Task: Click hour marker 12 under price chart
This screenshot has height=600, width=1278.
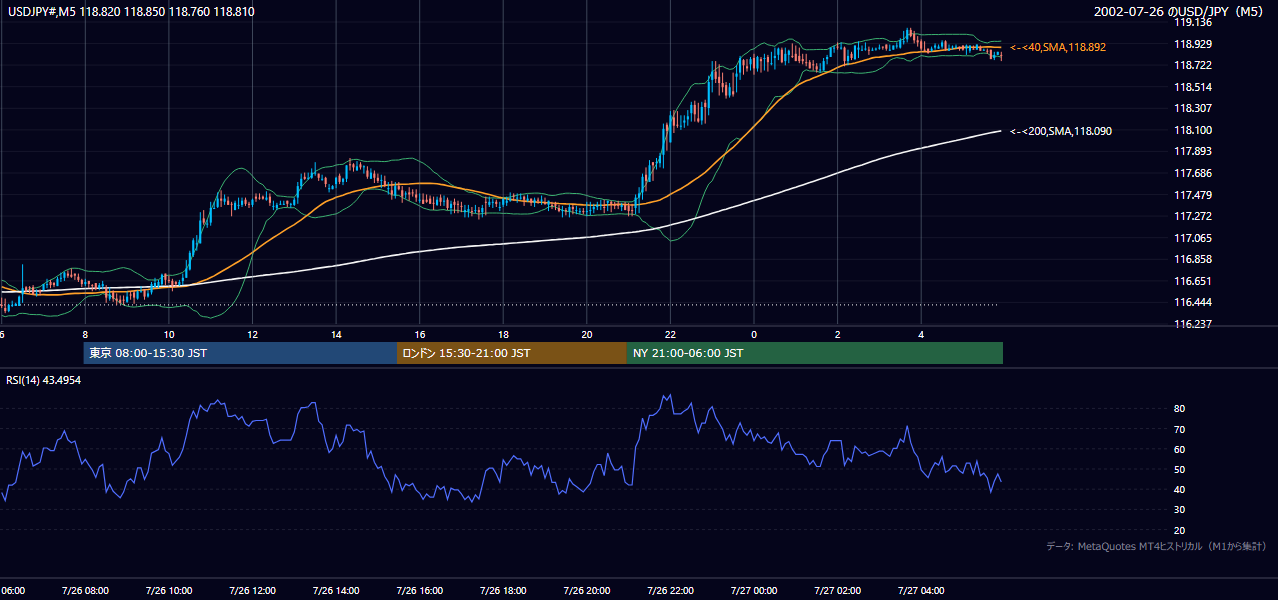Action: (252, 334)
